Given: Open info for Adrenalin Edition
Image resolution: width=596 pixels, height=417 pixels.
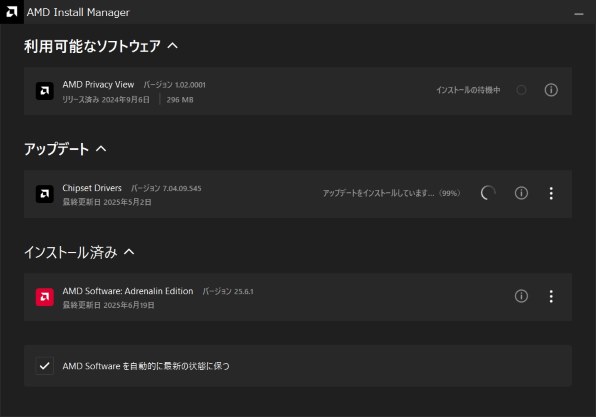Looking at the screenshot, I should click(521, 296).
